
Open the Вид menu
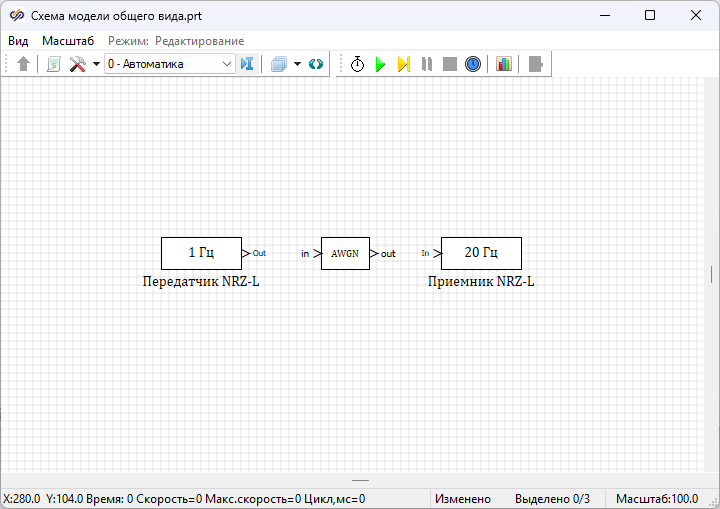pos(18,41)
